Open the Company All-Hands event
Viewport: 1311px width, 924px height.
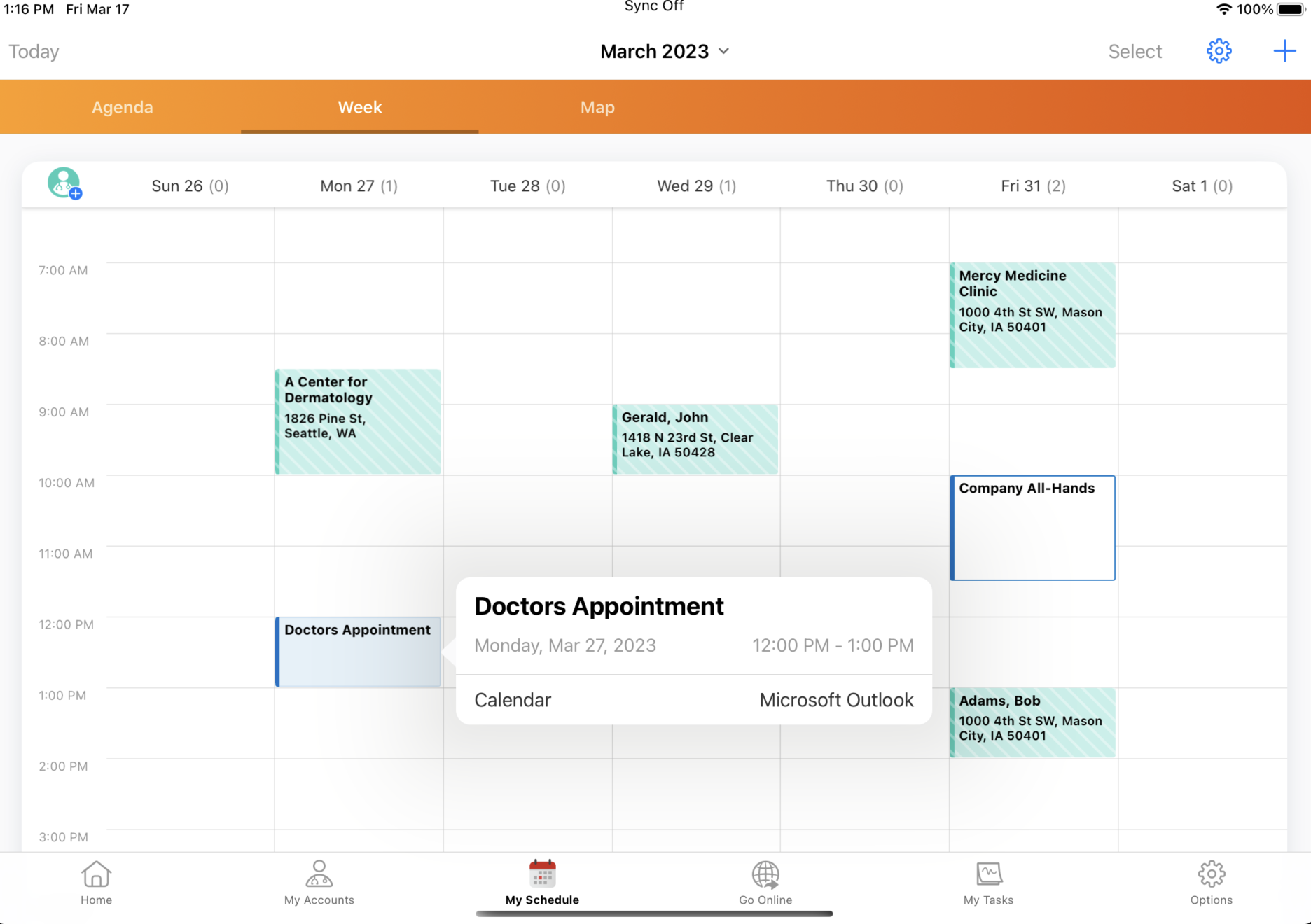[1032, 528]
